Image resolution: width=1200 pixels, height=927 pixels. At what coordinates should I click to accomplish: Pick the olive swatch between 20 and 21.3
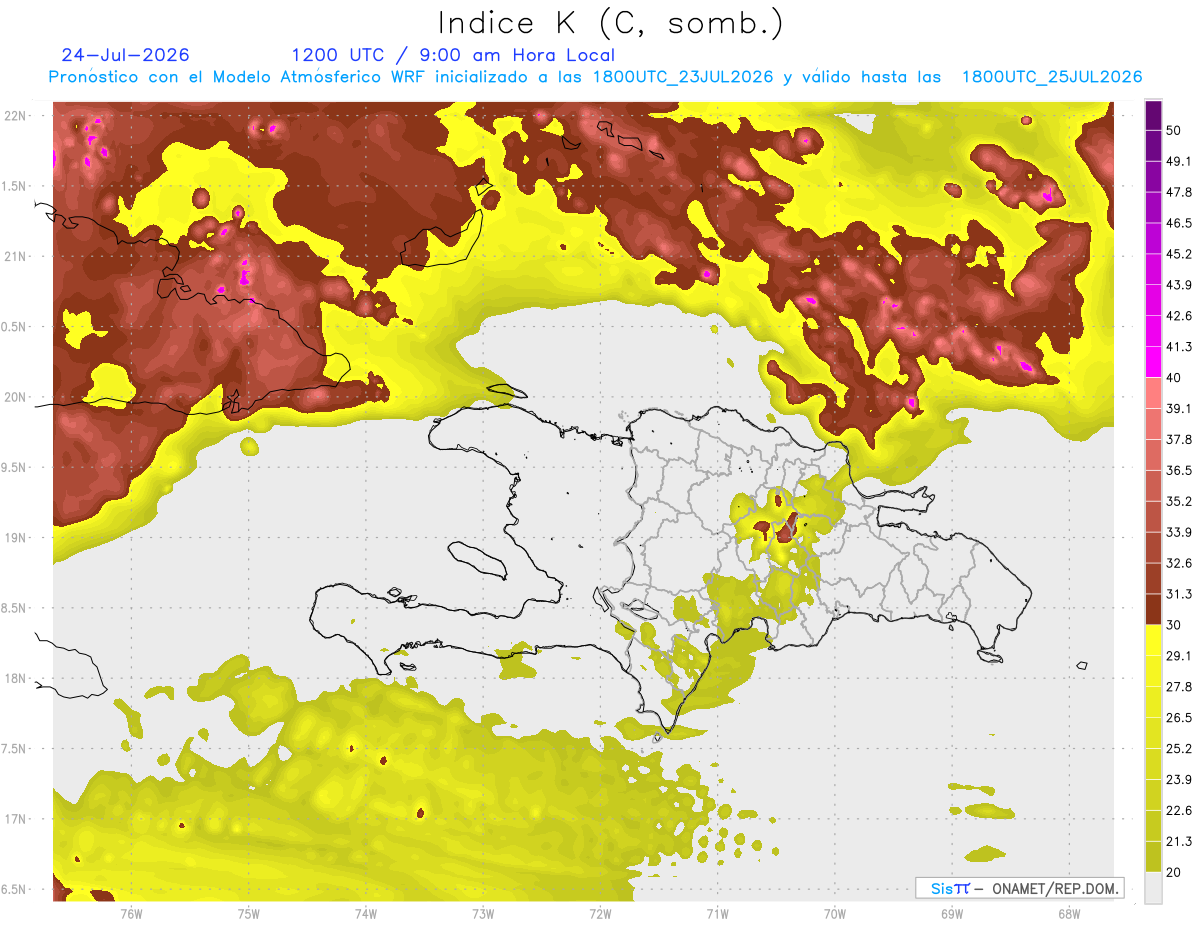click(1153, 857)
